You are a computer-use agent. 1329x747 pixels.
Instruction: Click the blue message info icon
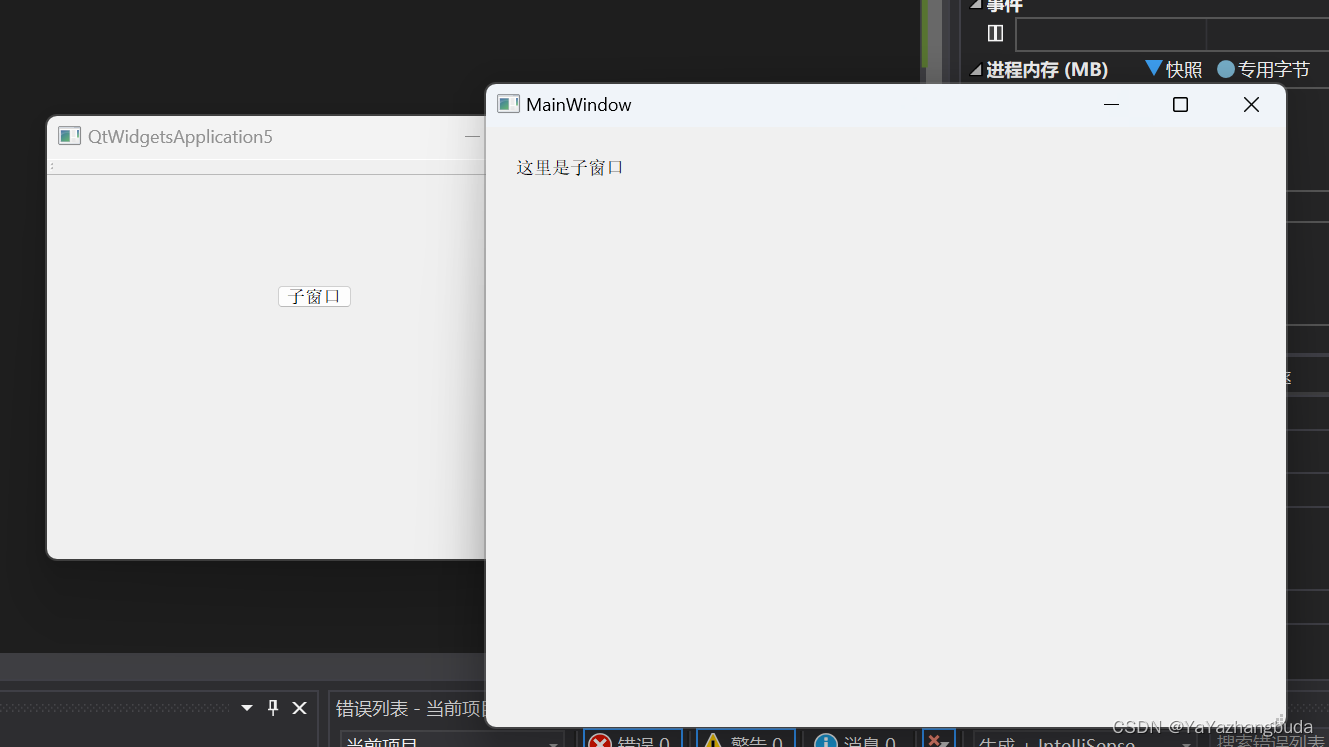point(825,741)
